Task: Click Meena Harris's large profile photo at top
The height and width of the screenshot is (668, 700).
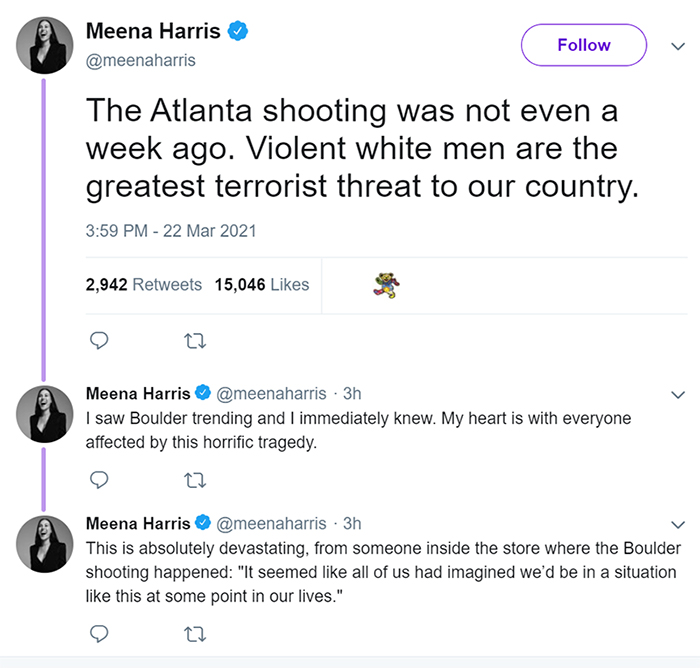Action: pos(45,45)
